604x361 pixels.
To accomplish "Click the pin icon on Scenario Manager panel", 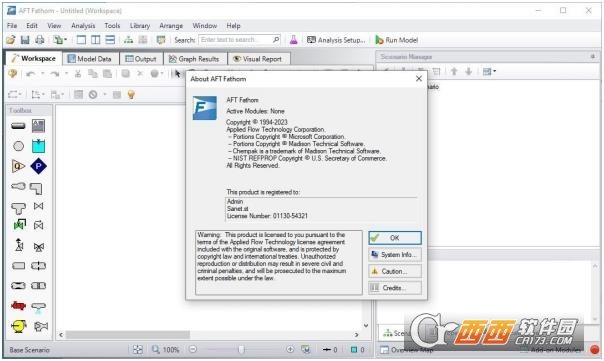I will point(592,56).
